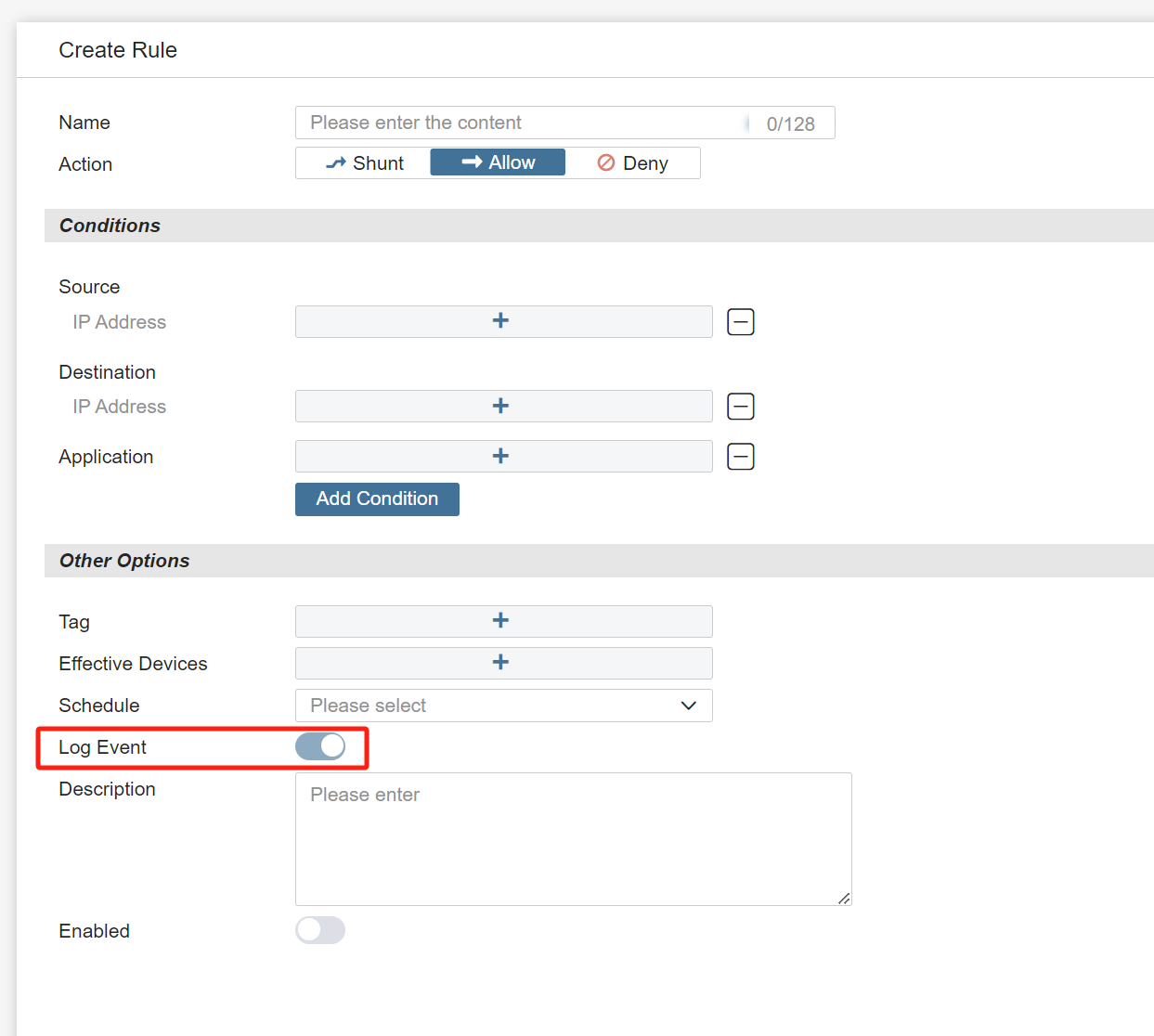
Task: Add a Destination IP Address entry
Action: coord(502,407)
